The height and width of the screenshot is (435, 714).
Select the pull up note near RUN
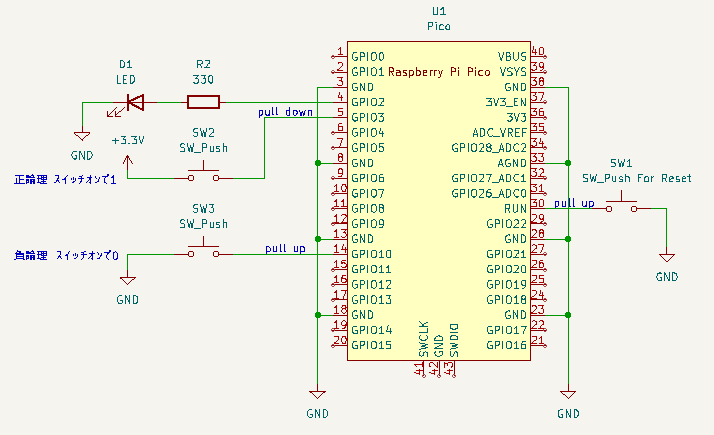574,203
